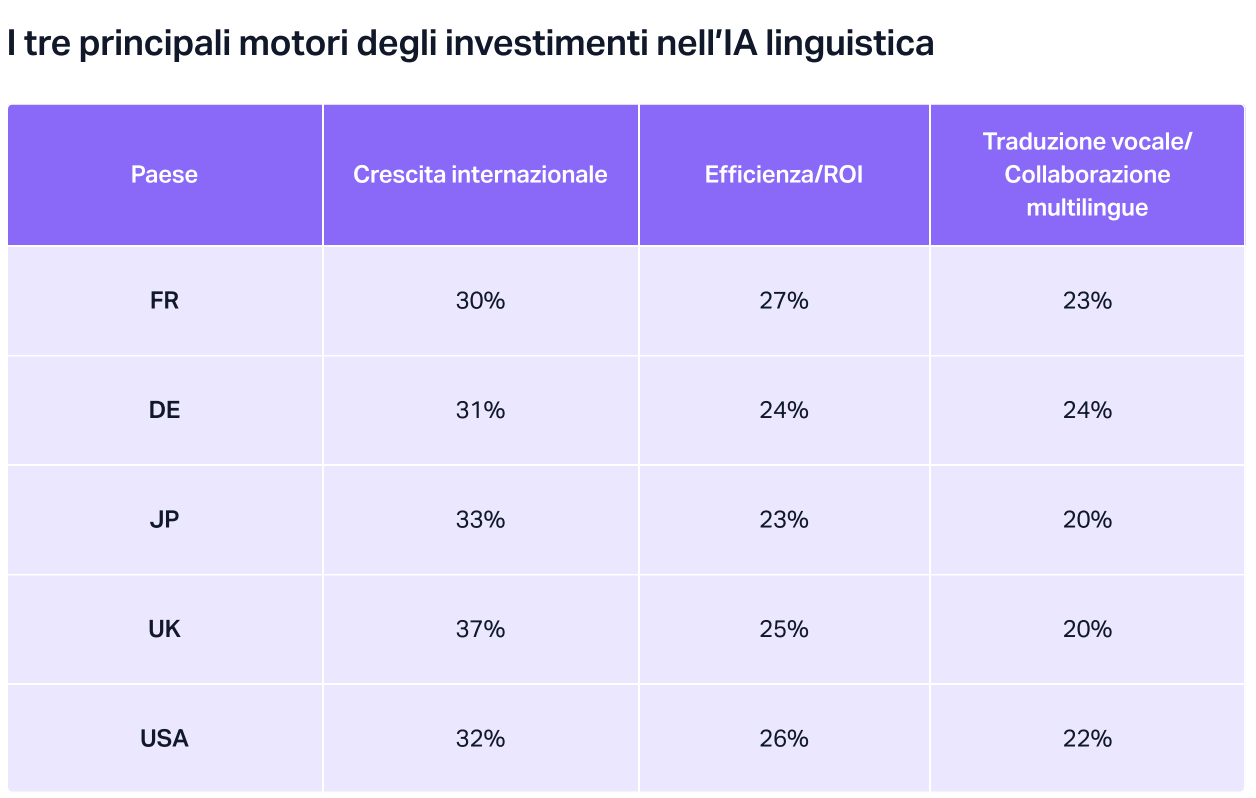
Task: Click JP's Crescita internazionale value 33%
Action: tap(480, 520)
